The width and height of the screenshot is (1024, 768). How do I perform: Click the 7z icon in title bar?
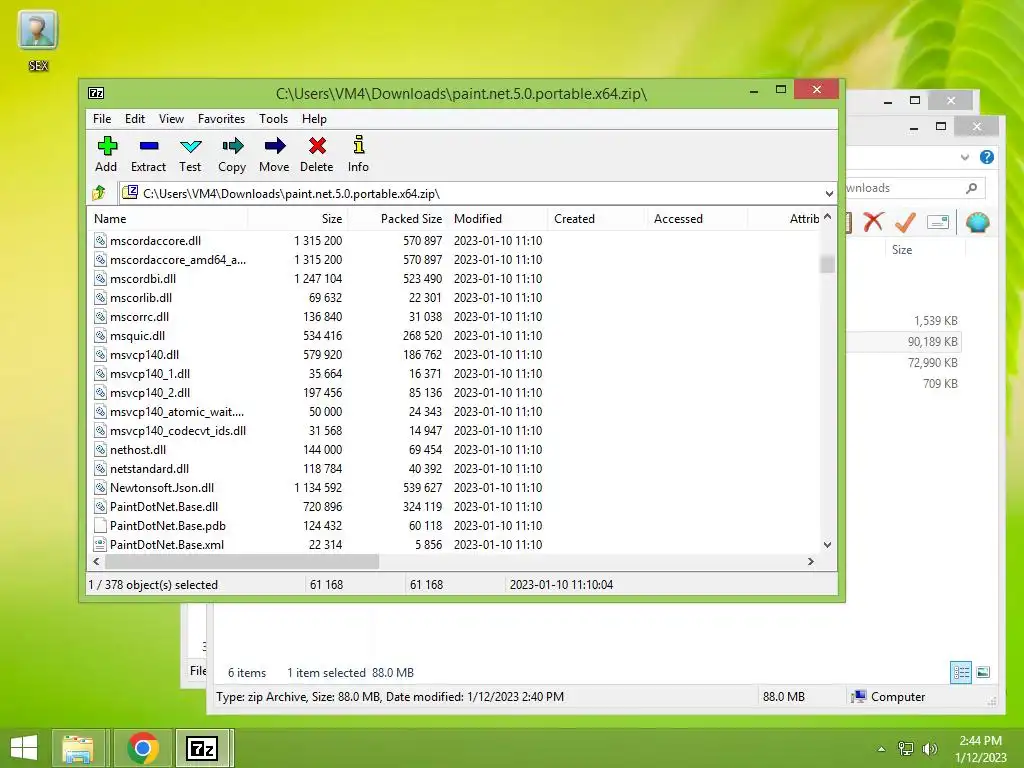click(x=96, y=93)
